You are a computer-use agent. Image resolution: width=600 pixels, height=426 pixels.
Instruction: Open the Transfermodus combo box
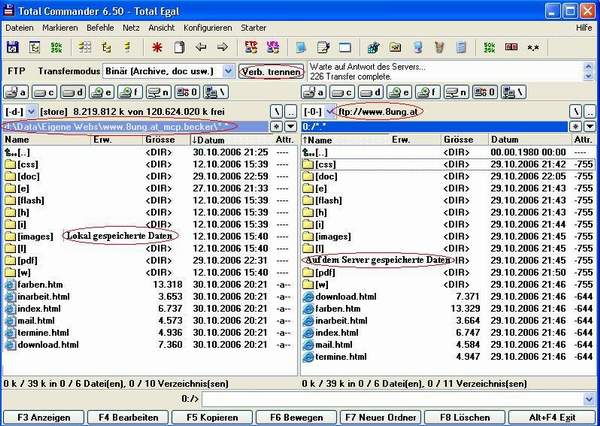169,71
